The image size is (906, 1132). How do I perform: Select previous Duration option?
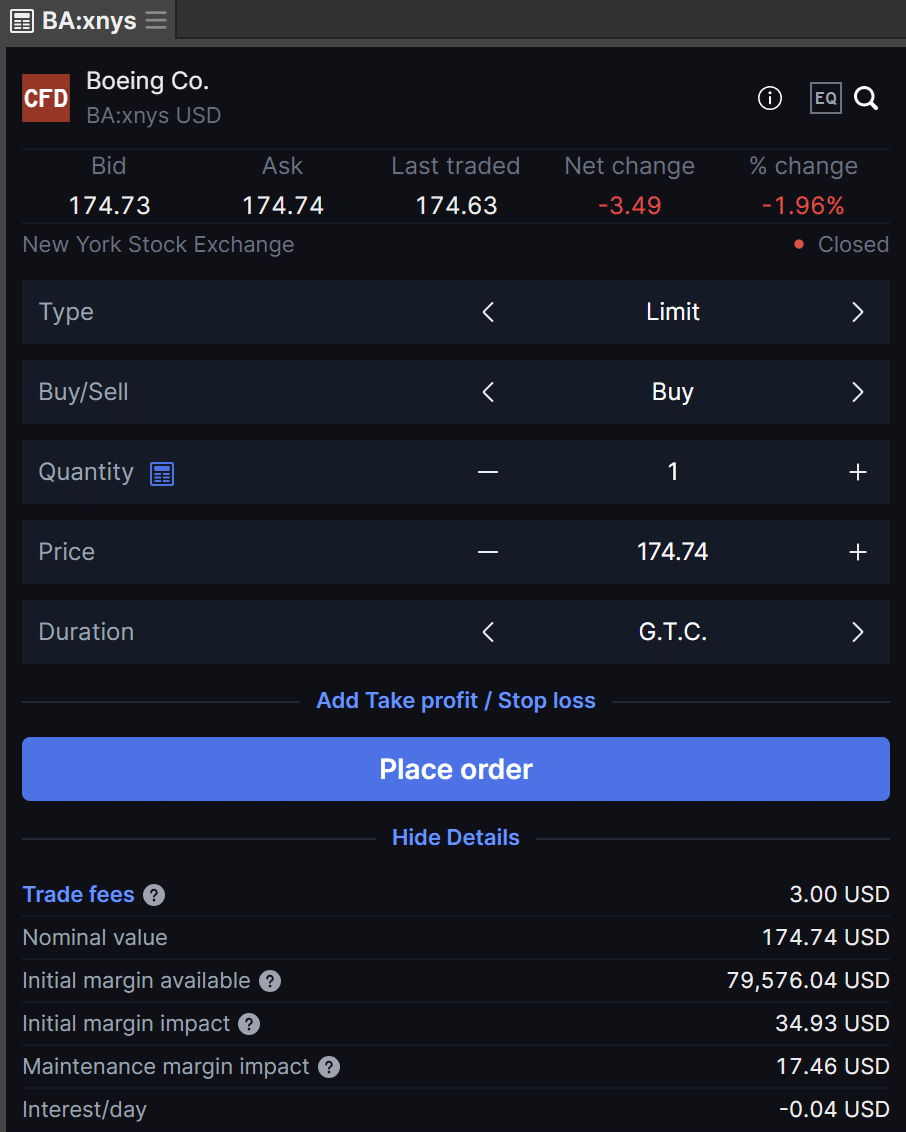click(488, 632)
